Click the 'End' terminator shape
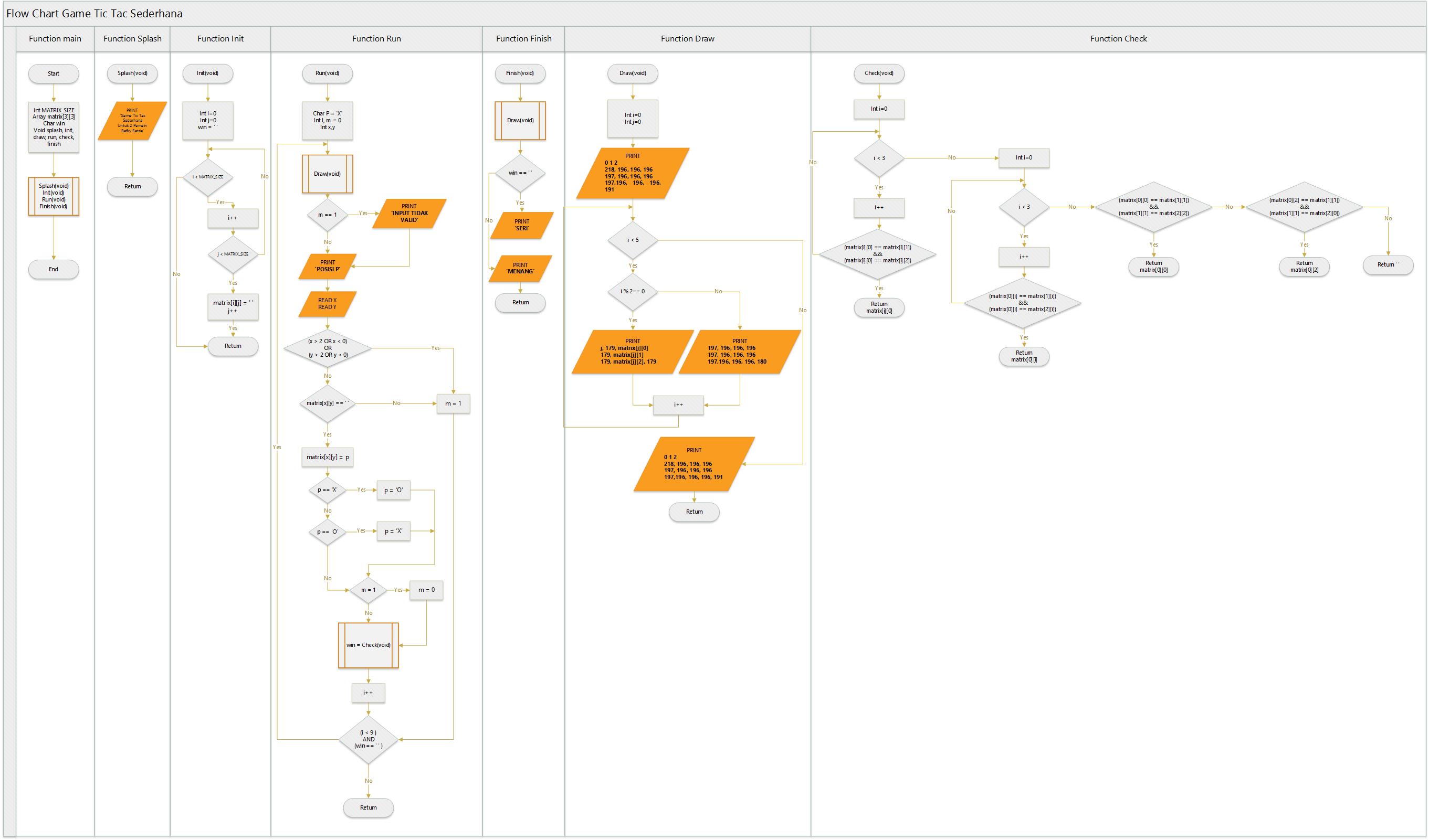 pos(54,269)
